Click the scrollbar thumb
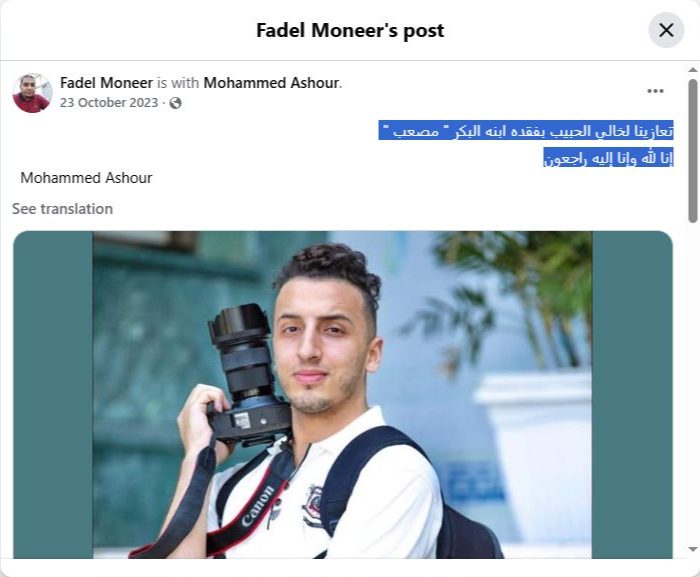 click(692, 151)
